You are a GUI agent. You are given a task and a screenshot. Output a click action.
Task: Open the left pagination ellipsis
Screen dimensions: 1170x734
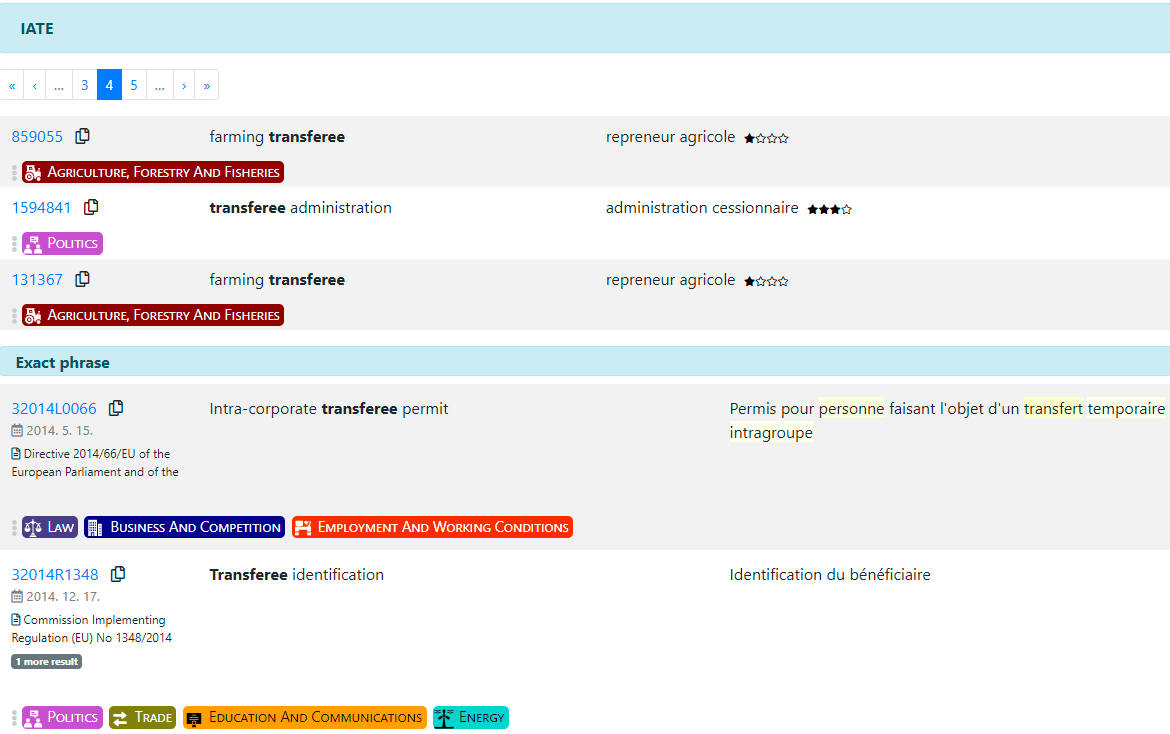point(59,85)
